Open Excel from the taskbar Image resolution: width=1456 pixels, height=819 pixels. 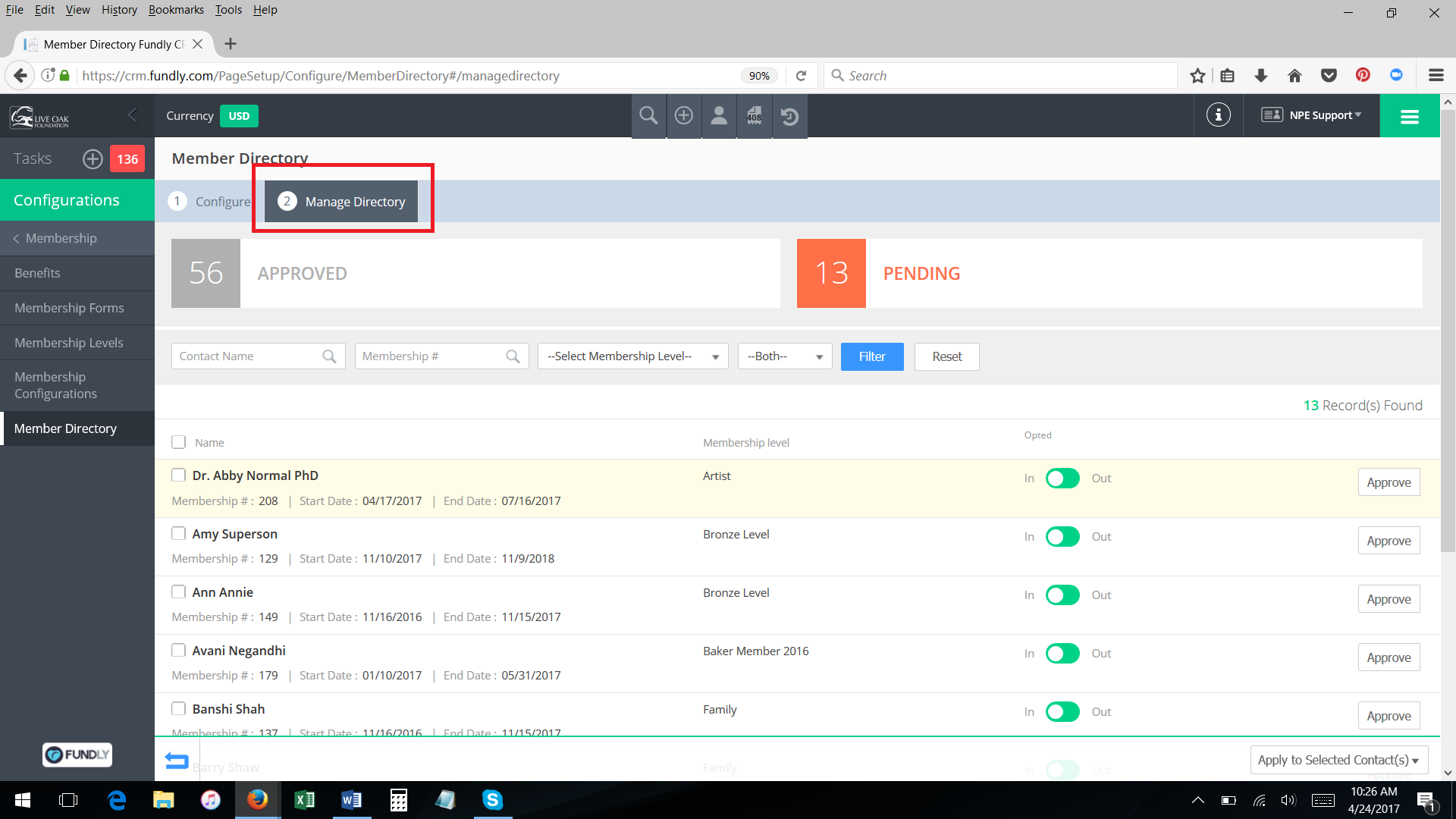[305, 800]
